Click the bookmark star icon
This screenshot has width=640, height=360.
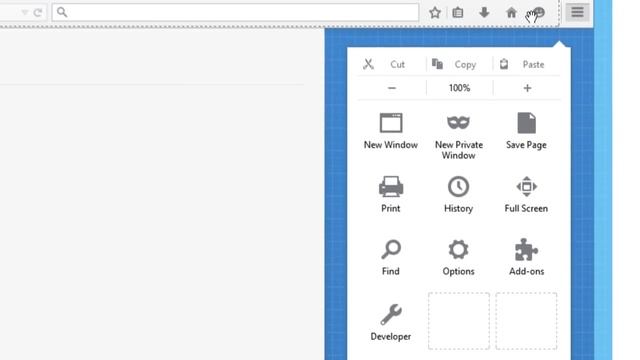coord(435,13)
